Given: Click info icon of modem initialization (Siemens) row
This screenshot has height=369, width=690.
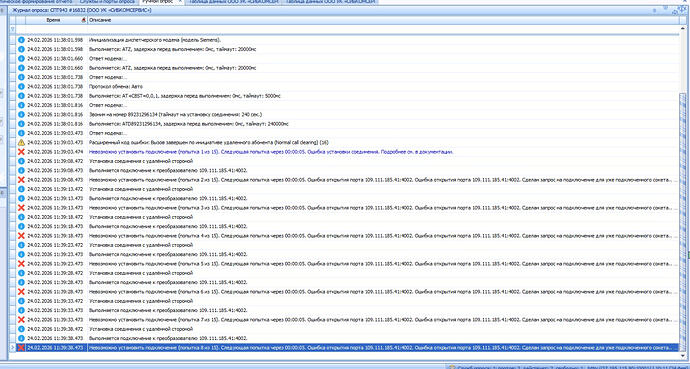Looking at the screenshot, I should 21,40.
